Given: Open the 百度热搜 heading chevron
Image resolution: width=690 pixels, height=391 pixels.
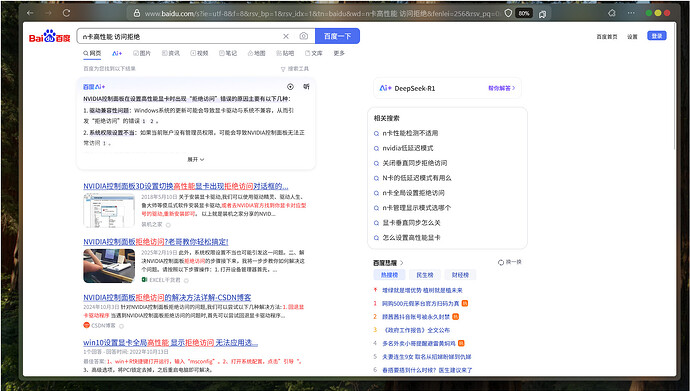Looking at the screenshot, I should [x=402, y=263].
